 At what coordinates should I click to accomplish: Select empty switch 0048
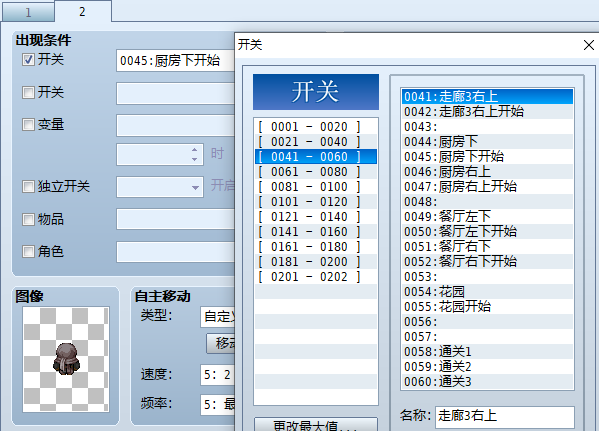[487, 202]
